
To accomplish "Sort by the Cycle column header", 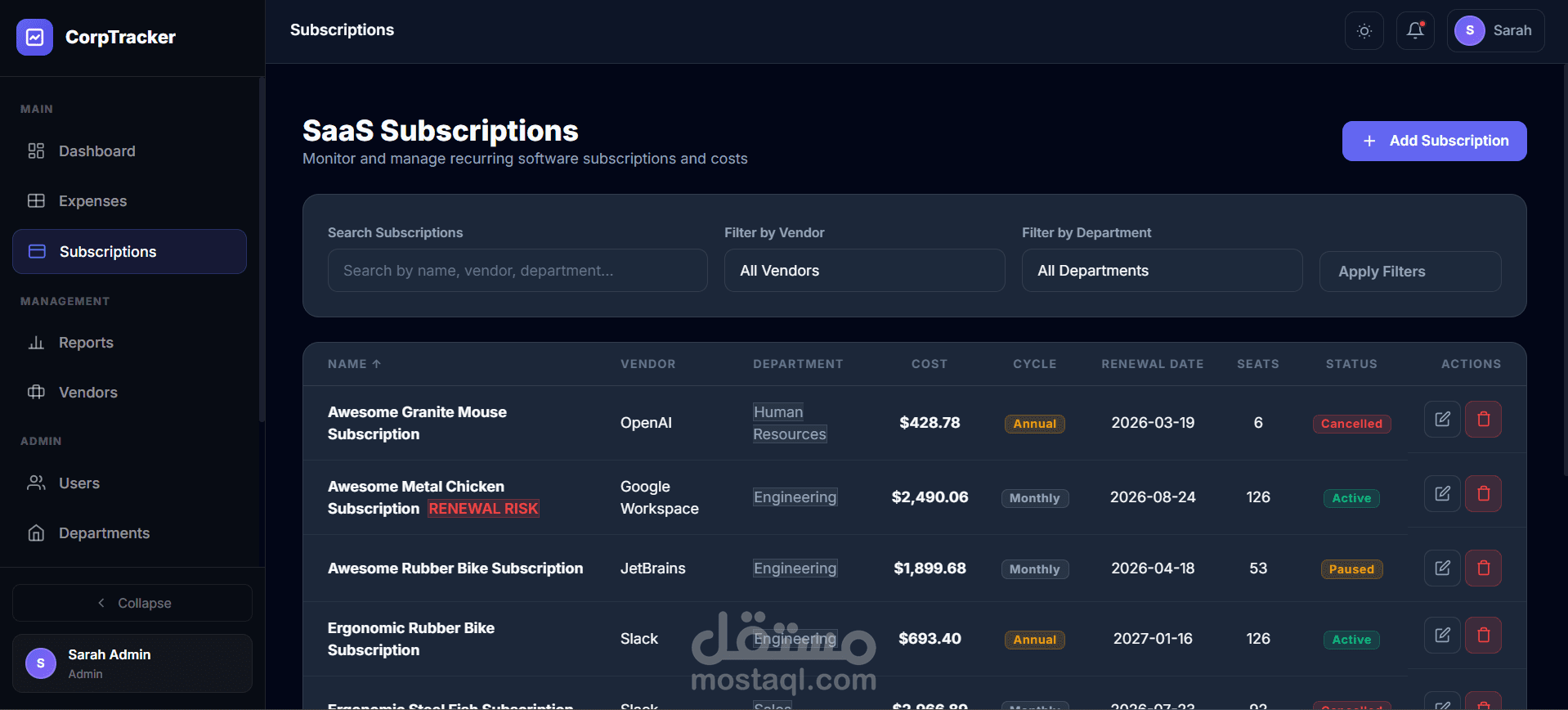I will tap(1035, 364).
